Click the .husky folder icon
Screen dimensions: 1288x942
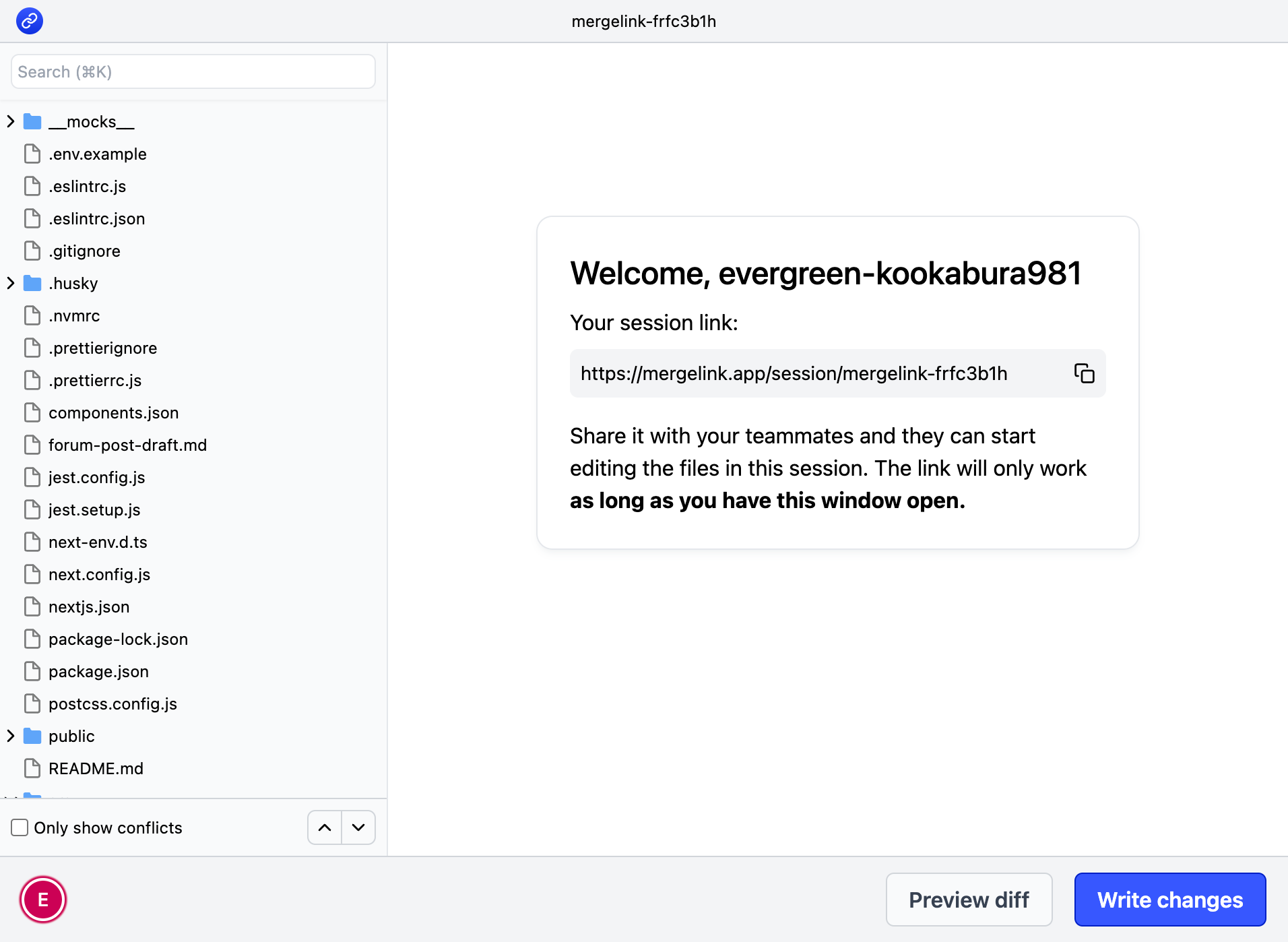click(x=32, y=284)
